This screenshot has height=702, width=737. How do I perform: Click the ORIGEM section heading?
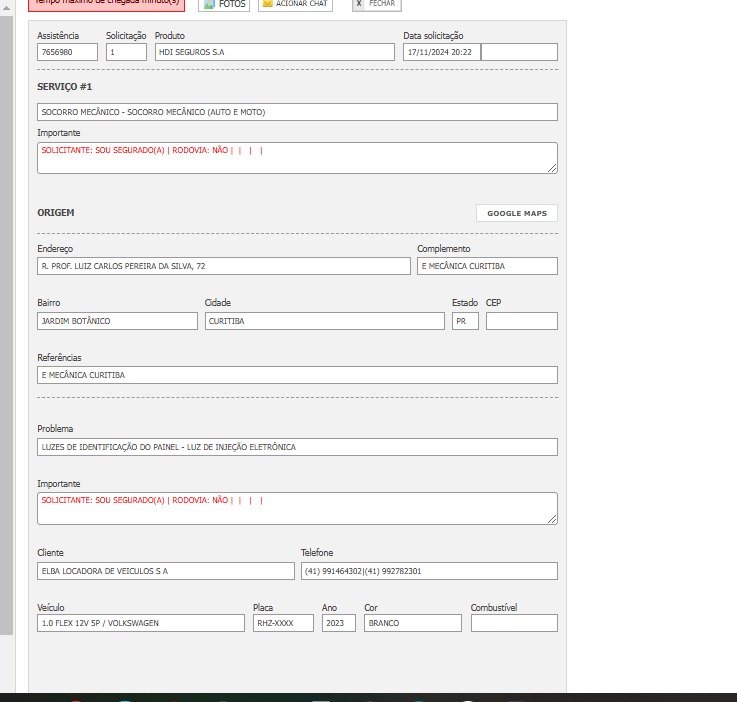(x=55, y=212)
